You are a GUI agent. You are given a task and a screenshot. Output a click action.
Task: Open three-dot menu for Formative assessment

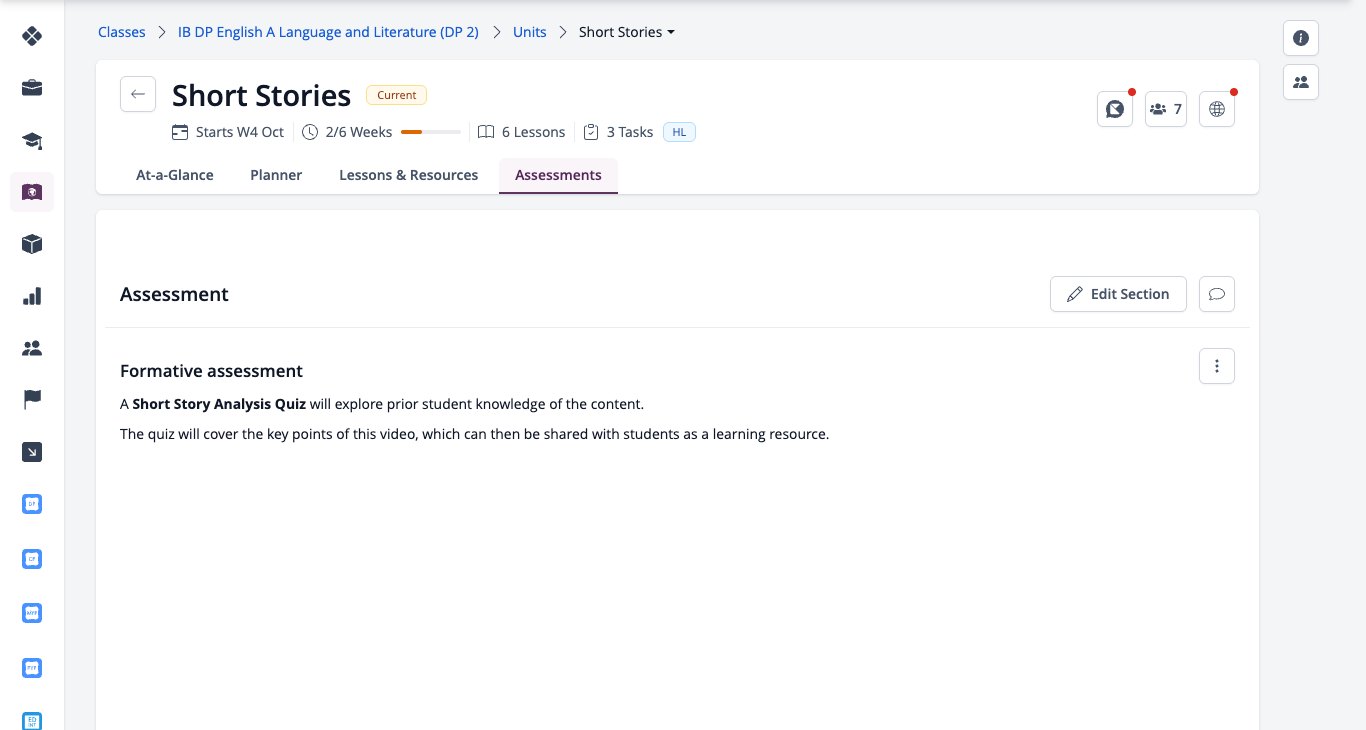(1217, 366)
